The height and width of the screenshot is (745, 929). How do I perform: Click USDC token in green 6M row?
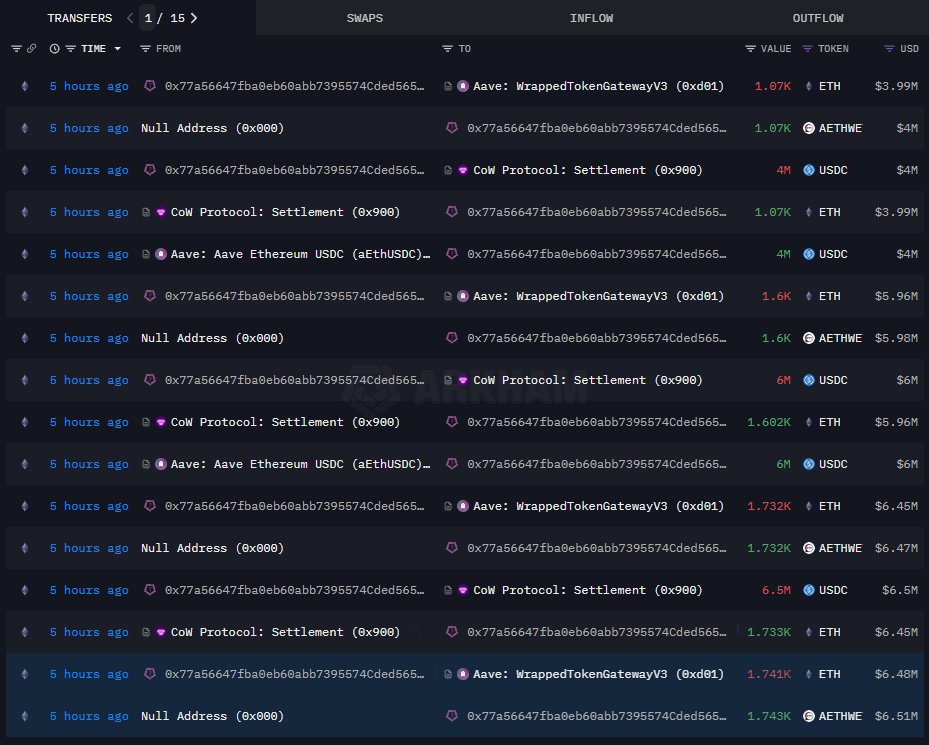pyautogui.click(x=833, y=464)
